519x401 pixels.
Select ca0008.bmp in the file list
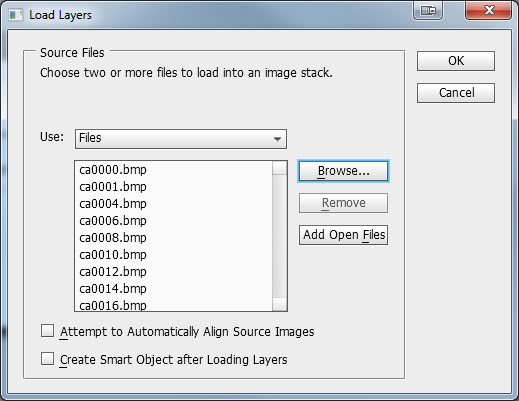tap(173, 238)
